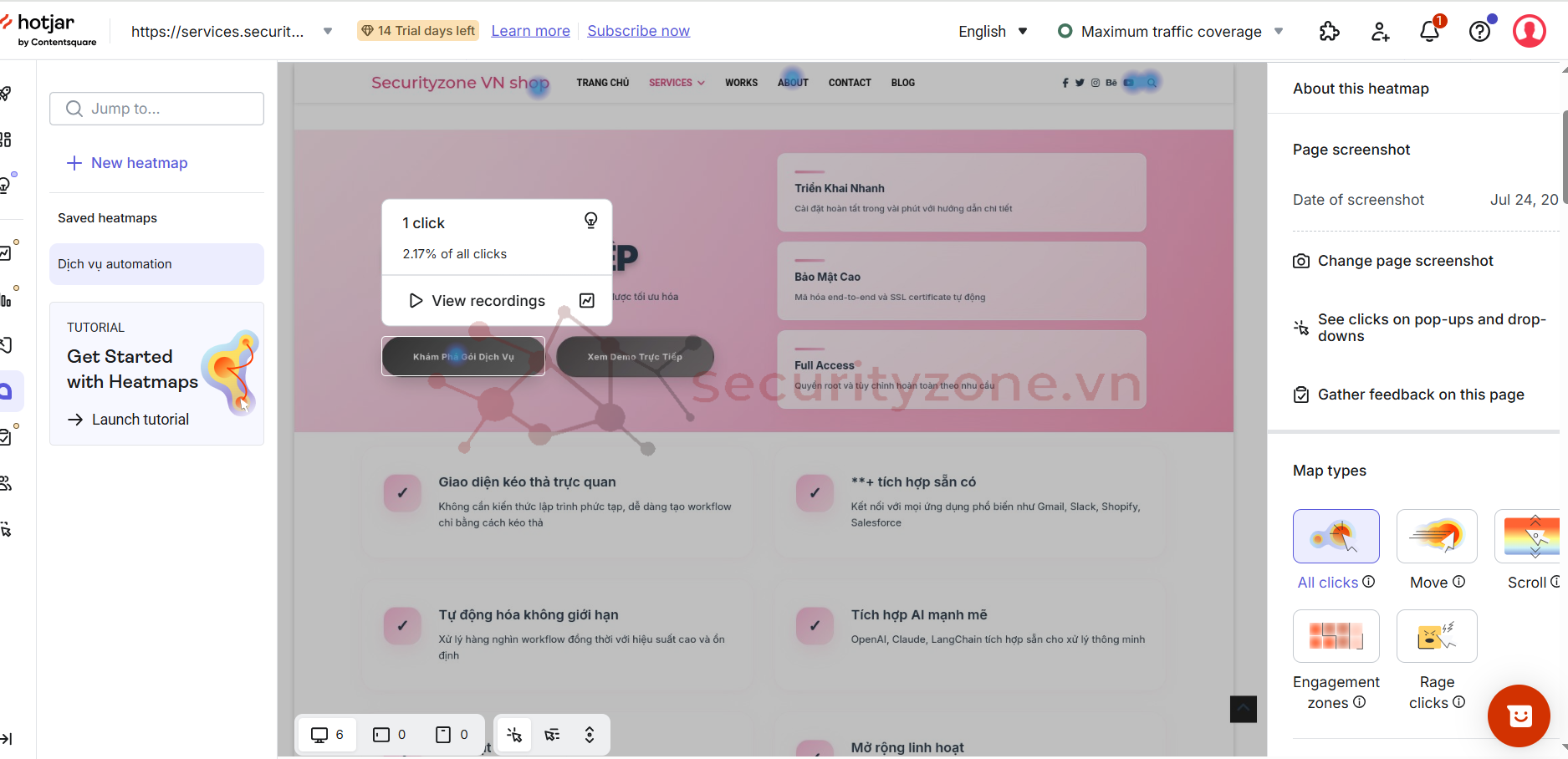Click WORKS in site navigation
This screenshot has width=1568, height=759.
(741, 83)
